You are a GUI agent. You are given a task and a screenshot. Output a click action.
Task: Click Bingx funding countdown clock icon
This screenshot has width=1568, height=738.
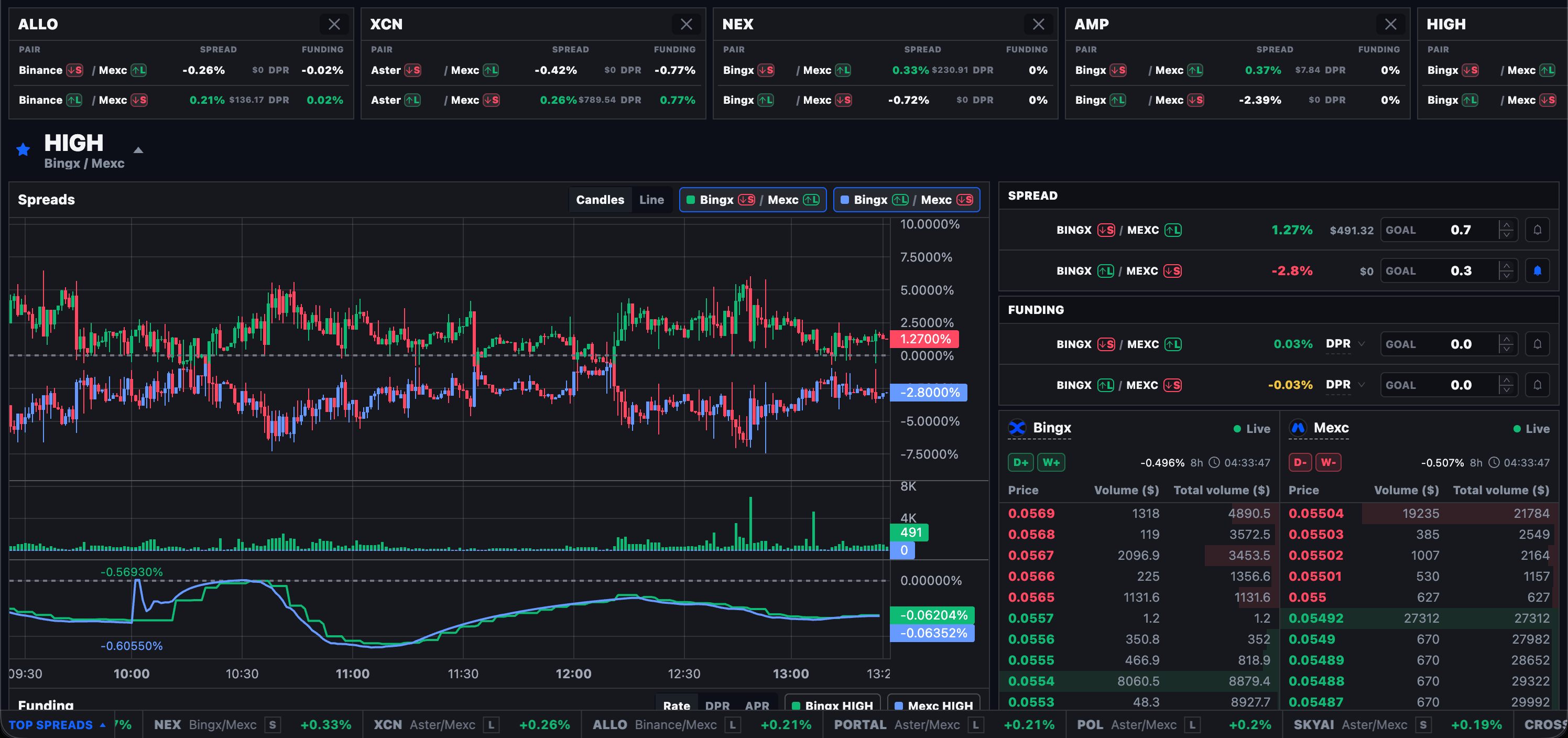point(1214,463)
